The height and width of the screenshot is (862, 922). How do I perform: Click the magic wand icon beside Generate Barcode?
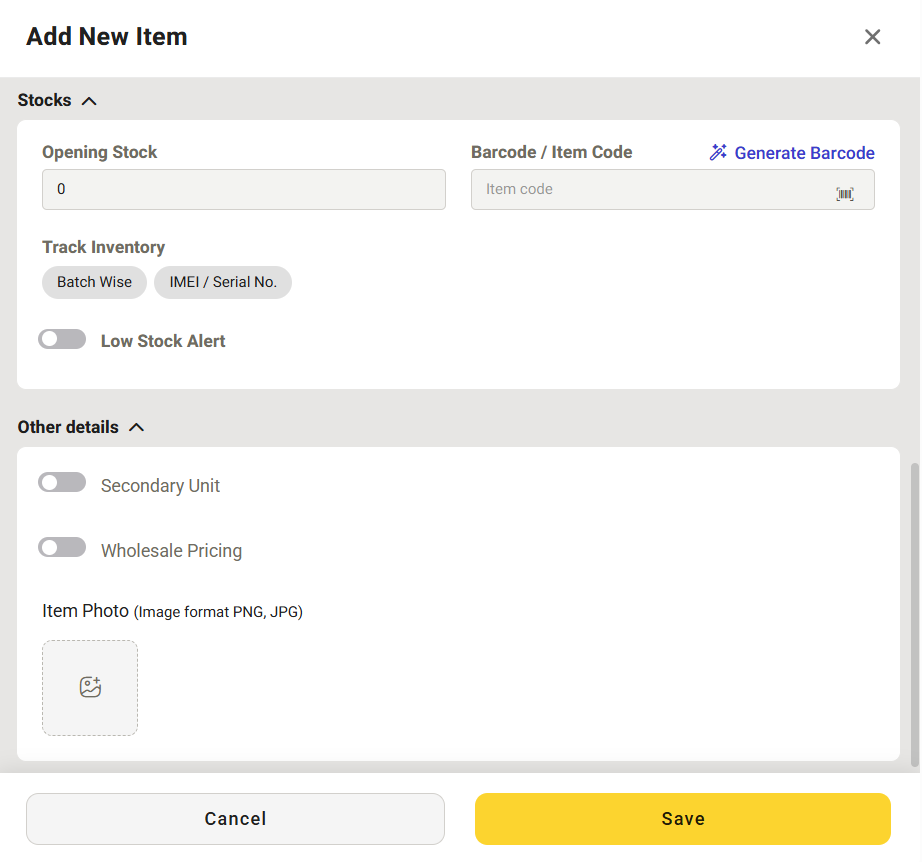(x=718, y=153)
